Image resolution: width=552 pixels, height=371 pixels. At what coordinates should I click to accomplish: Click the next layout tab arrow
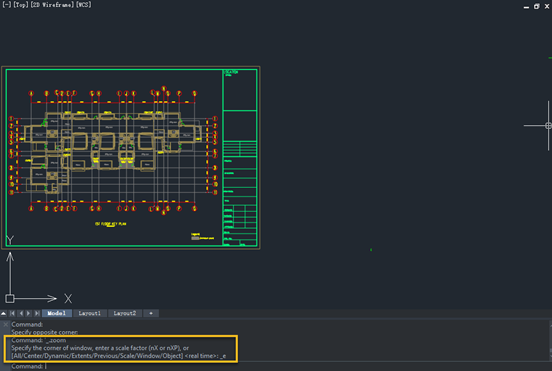(29, 313)
